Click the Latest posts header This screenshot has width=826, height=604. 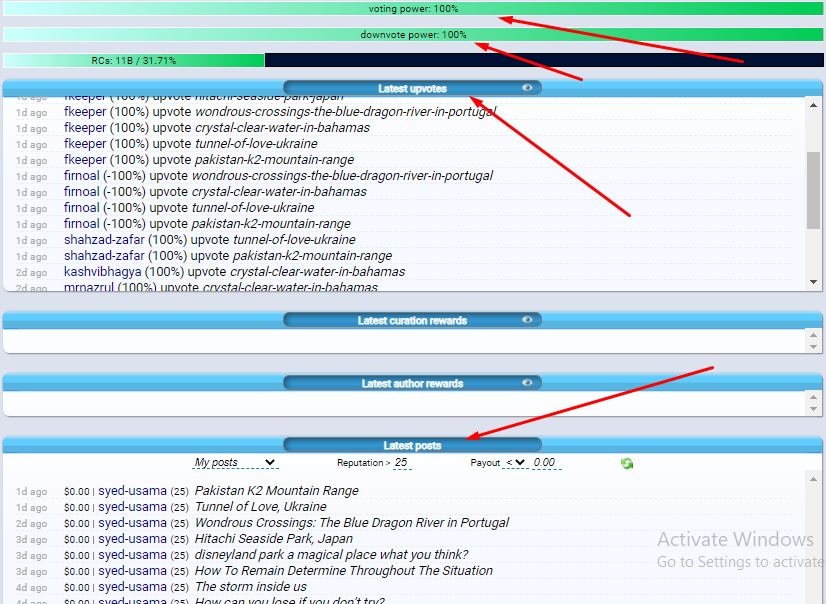(412, 445)
